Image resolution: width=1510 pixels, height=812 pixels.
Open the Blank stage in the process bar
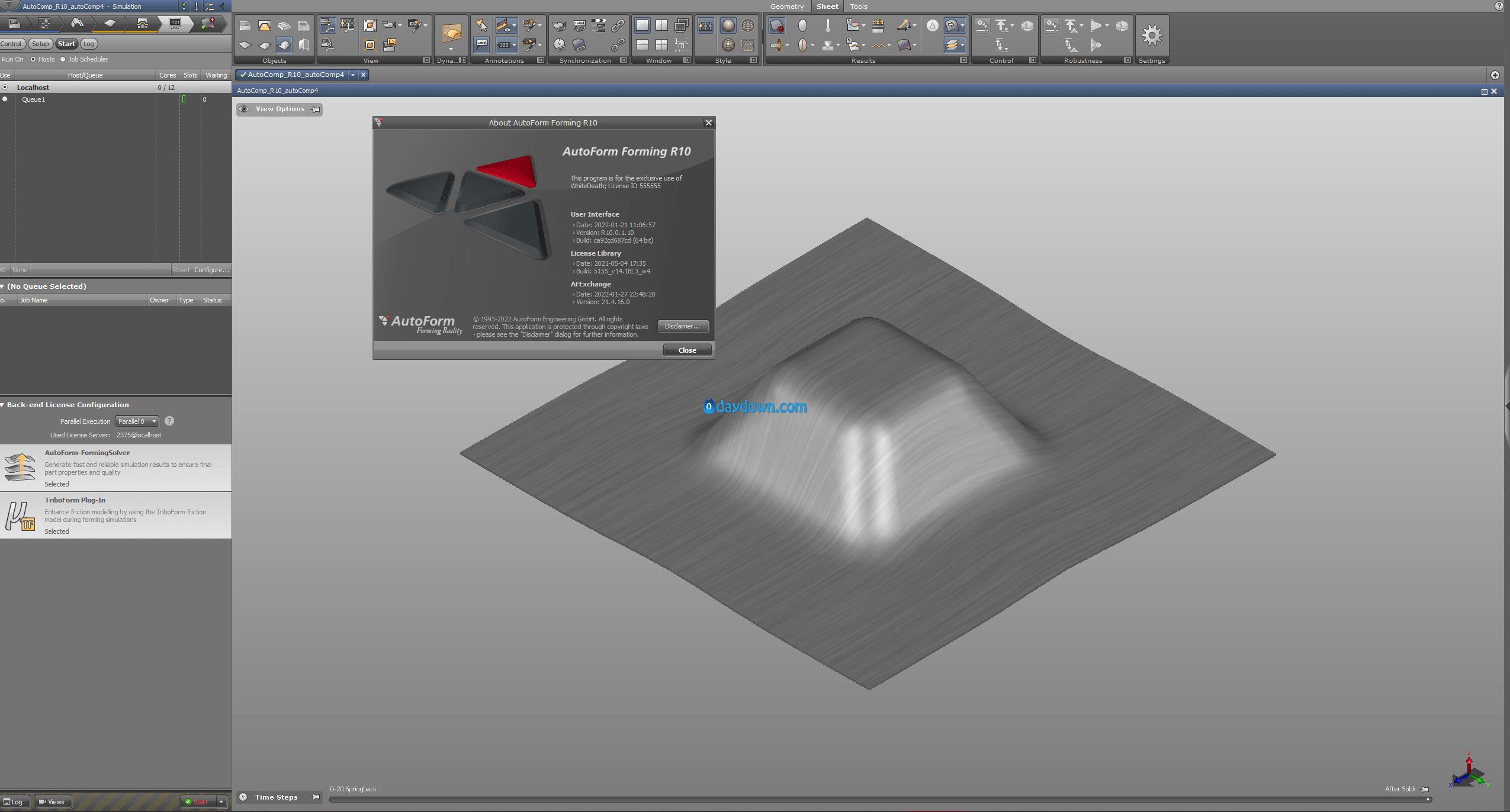pos(110,23)
